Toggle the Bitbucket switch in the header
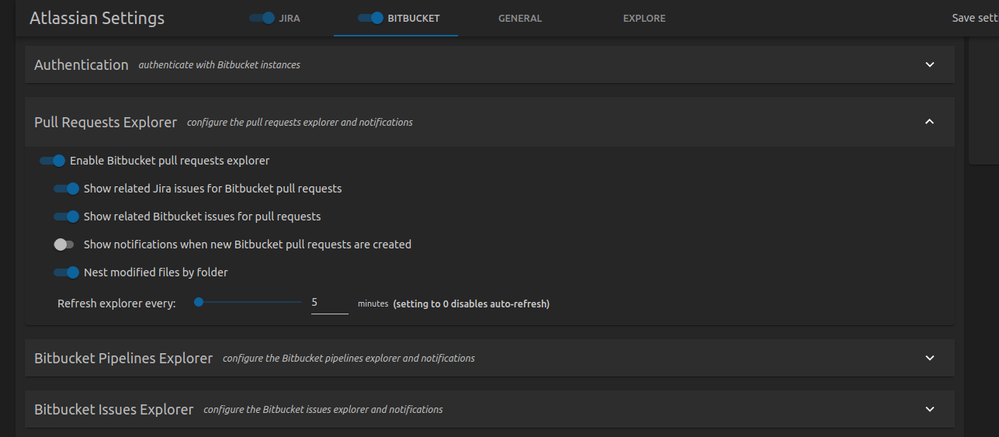The width and height of the screenshot is (999, 437). (x=370, y=18)
